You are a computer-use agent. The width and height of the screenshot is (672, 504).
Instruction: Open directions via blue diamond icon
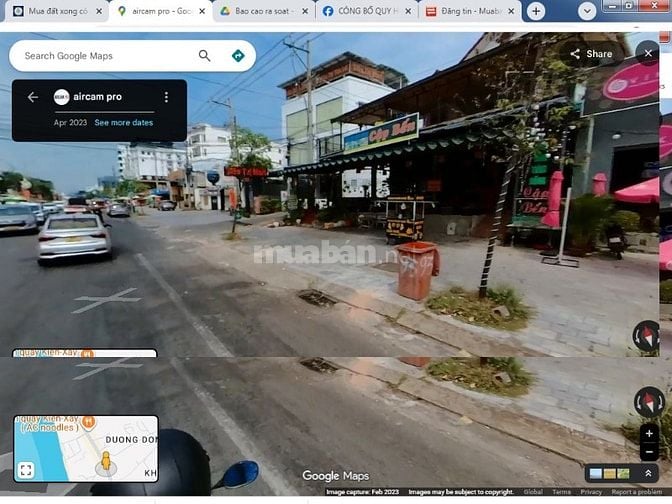click(238, 56)
